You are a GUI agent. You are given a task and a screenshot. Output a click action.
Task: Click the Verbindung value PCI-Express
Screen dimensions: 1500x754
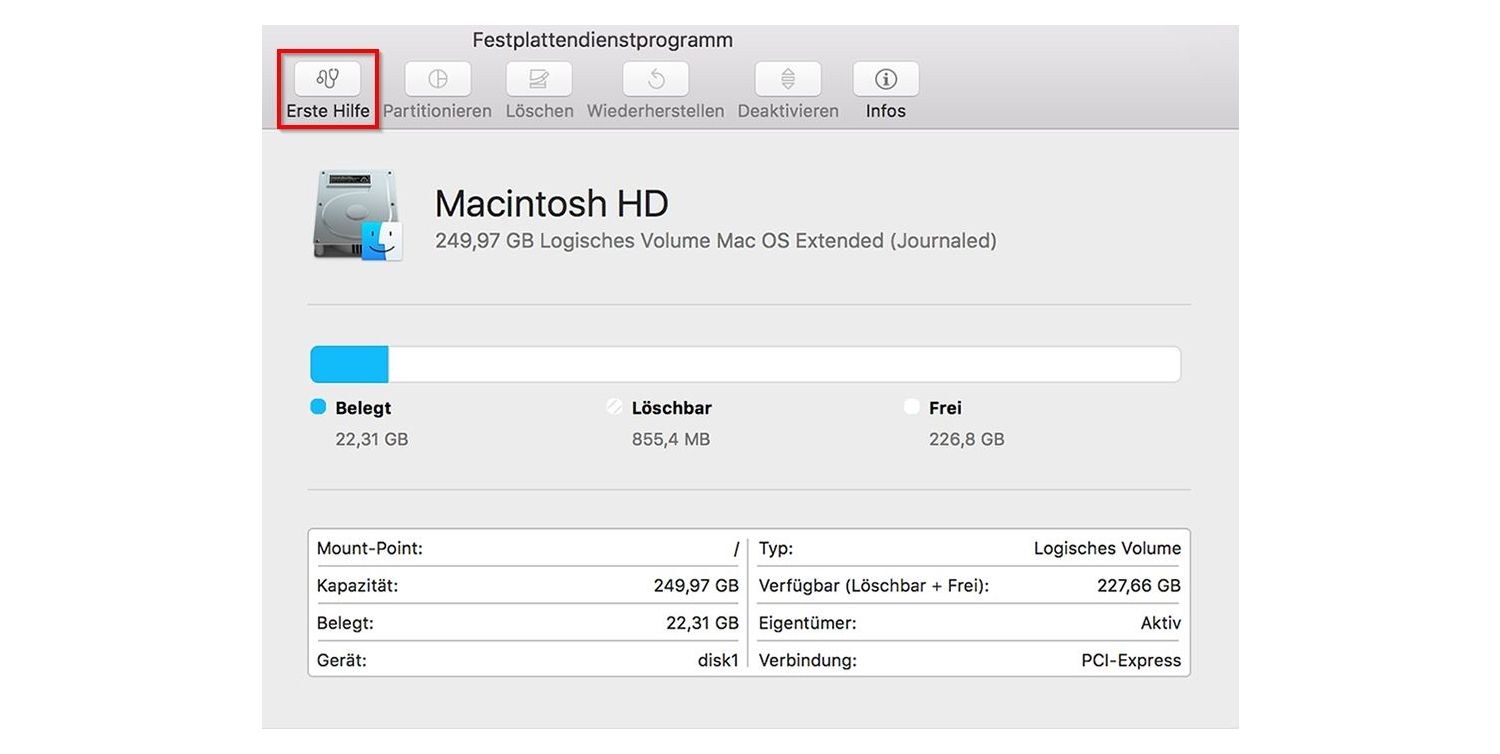click(x=1131, y=661)
